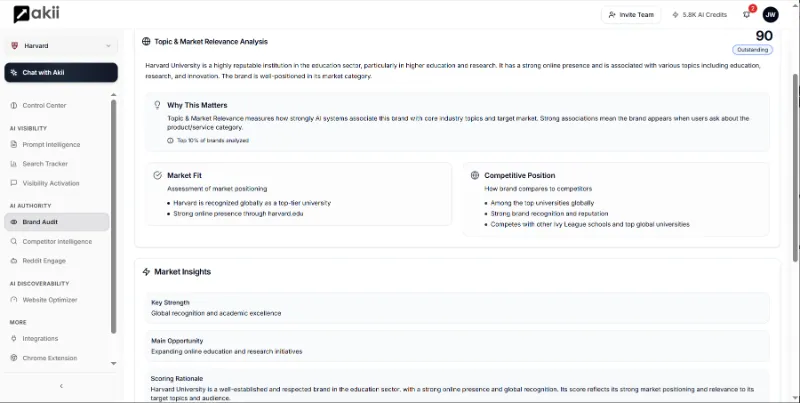The width and height of the screenshot is (800, 403).
Task: Click the Invite Team button
Action: click(x=631, y=15)
